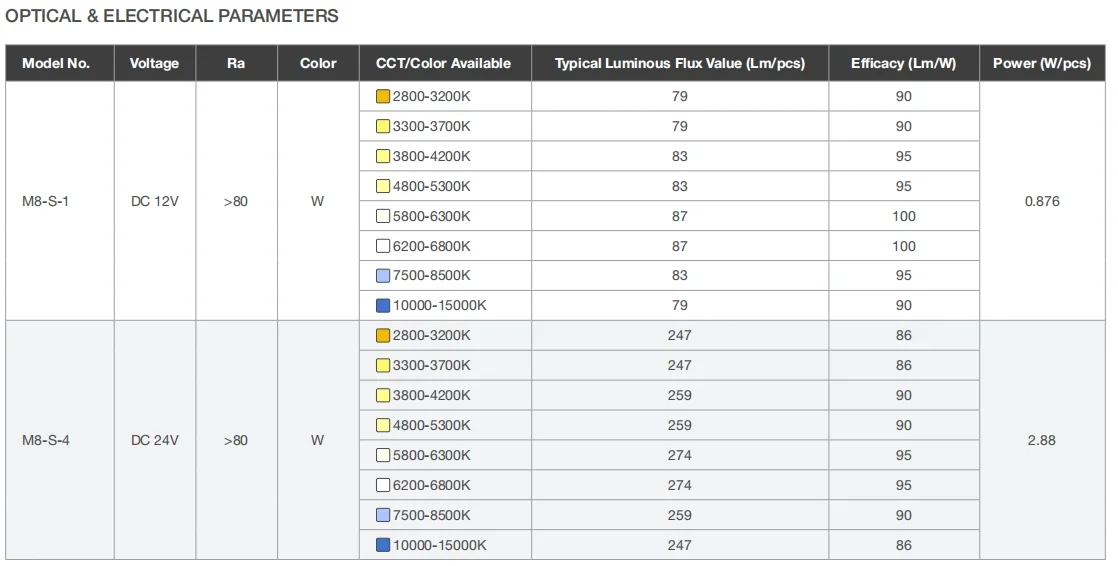This screenshot has height=566, width=1118.
Task: Click the dark blue 10000-15000K swatch for M8-S-4
Action: click(382, 545)
